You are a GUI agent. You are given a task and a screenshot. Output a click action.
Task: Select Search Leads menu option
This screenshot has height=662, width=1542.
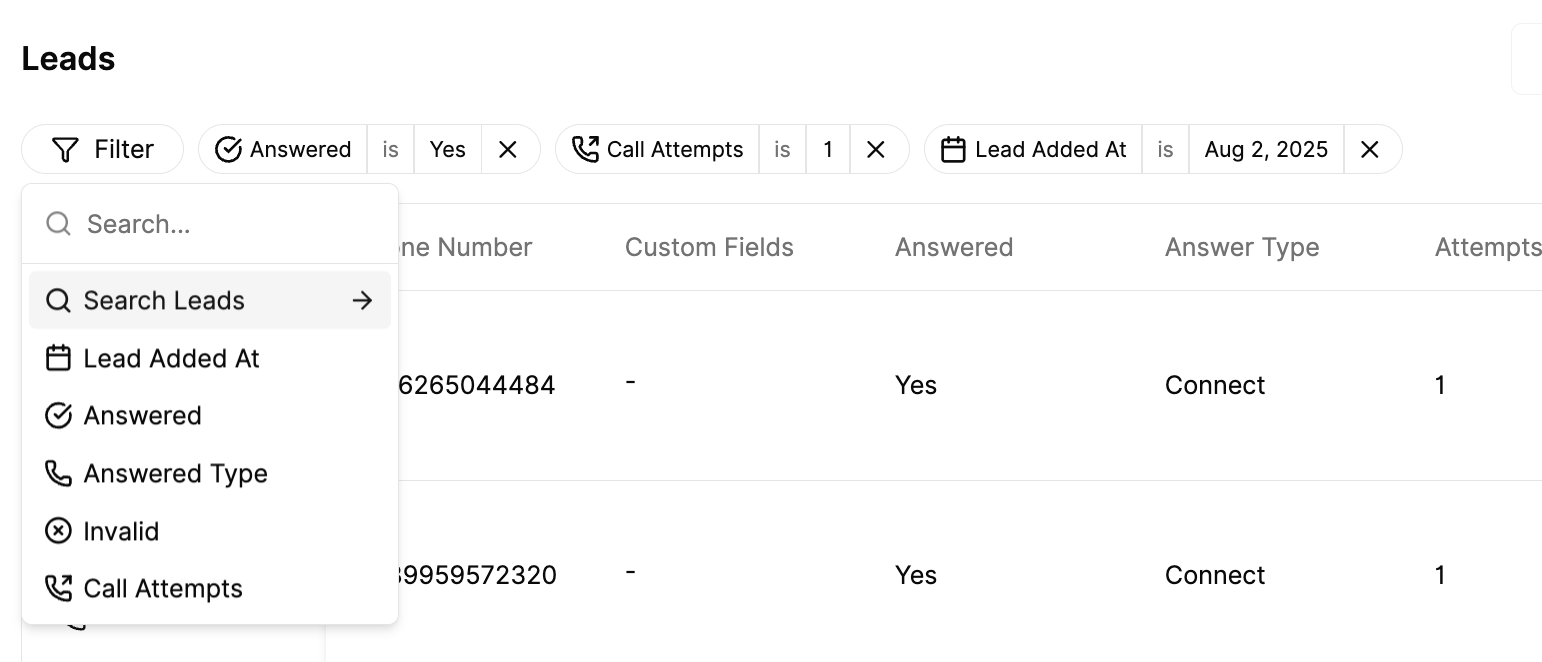[x=165, y=301]
